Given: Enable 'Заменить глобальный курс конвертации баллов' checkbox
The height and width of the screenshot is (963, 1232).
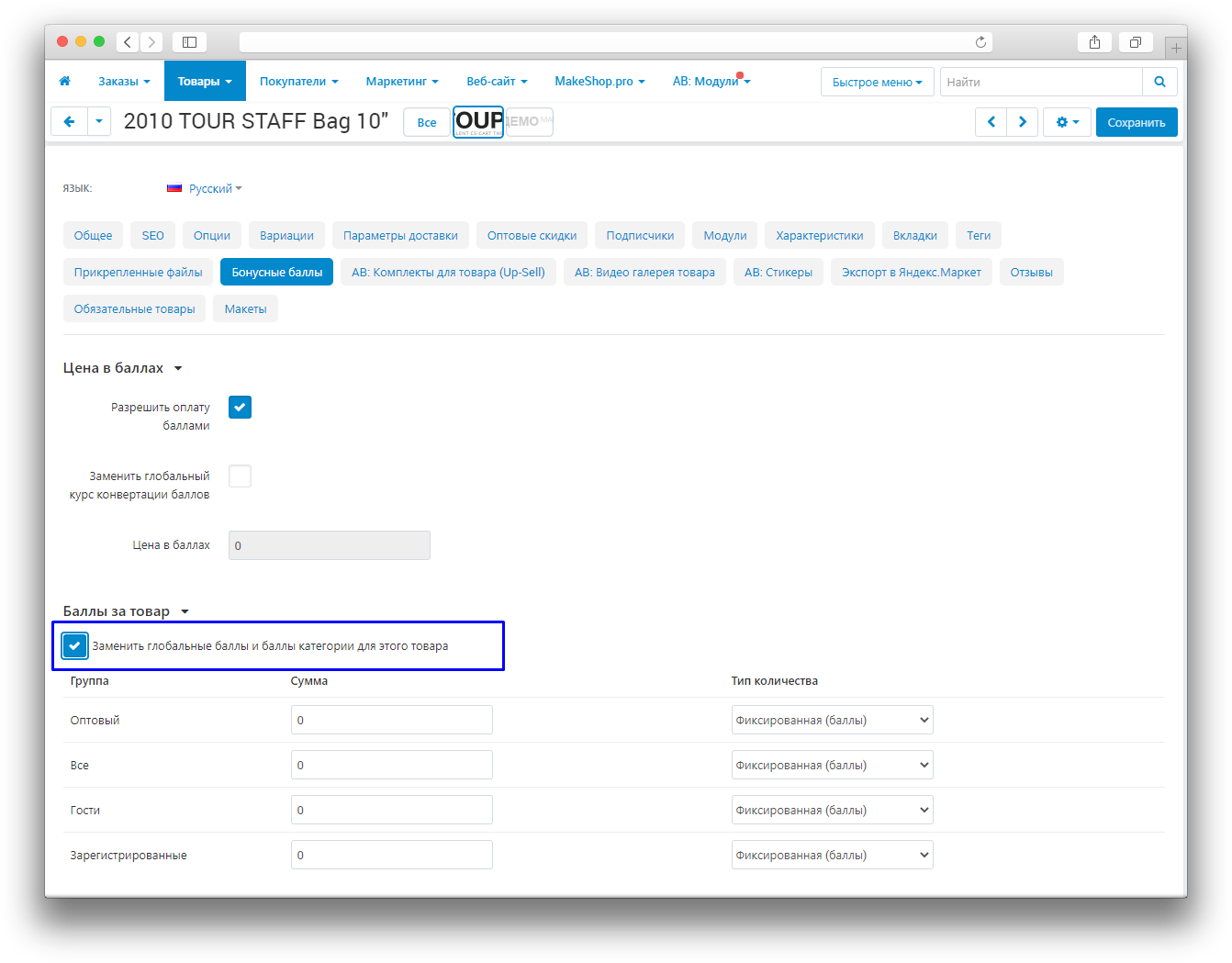Looking at the screenshot, I should point(240,476).
